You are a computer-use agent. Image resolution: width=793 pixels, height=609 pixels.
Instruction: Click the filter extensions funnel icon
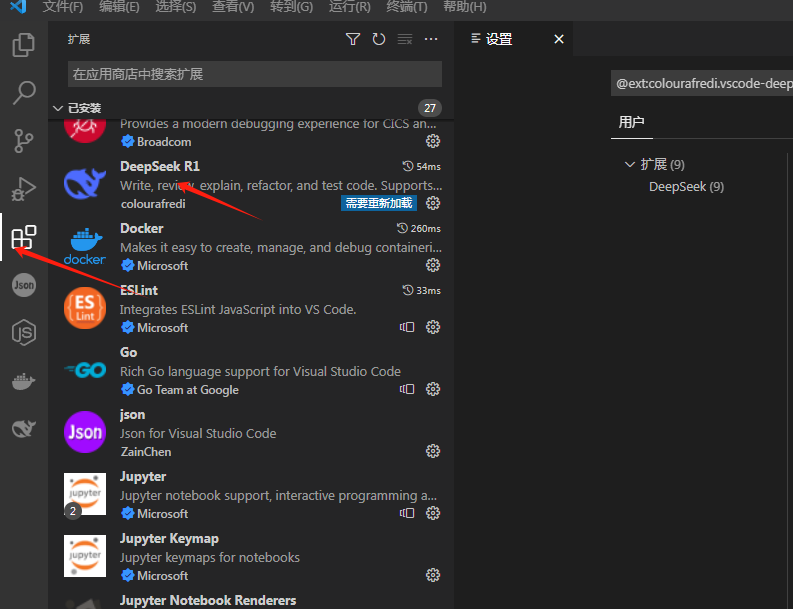pos(353,39)
